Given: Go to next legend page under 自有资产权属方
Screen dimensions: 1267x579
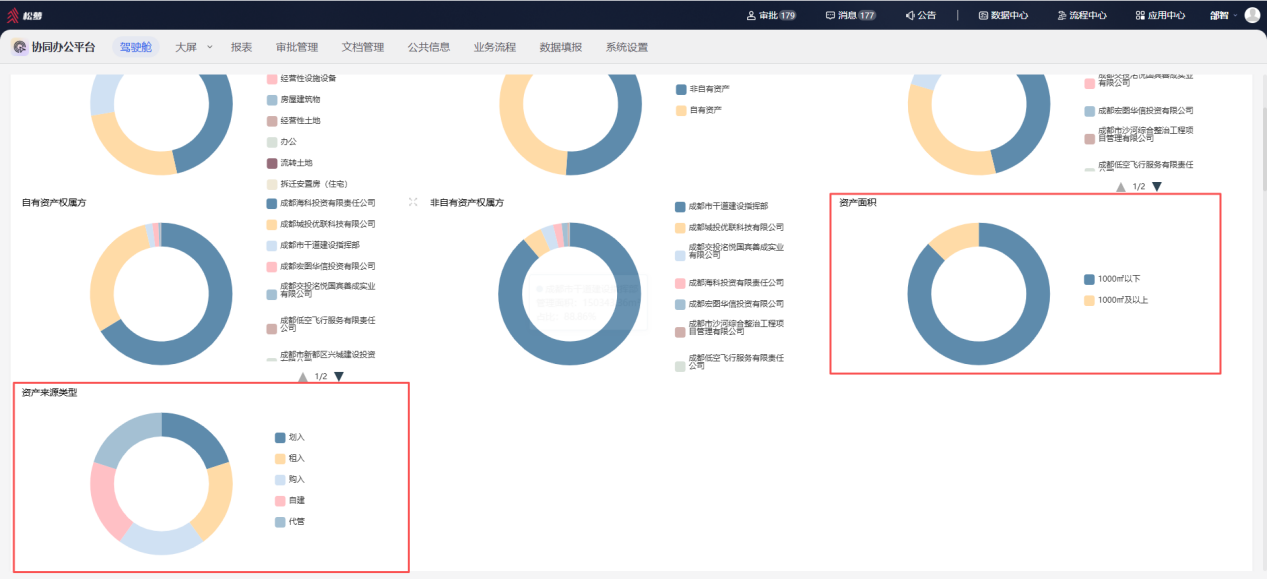Looking at the screenshot, I should [339, 377].
